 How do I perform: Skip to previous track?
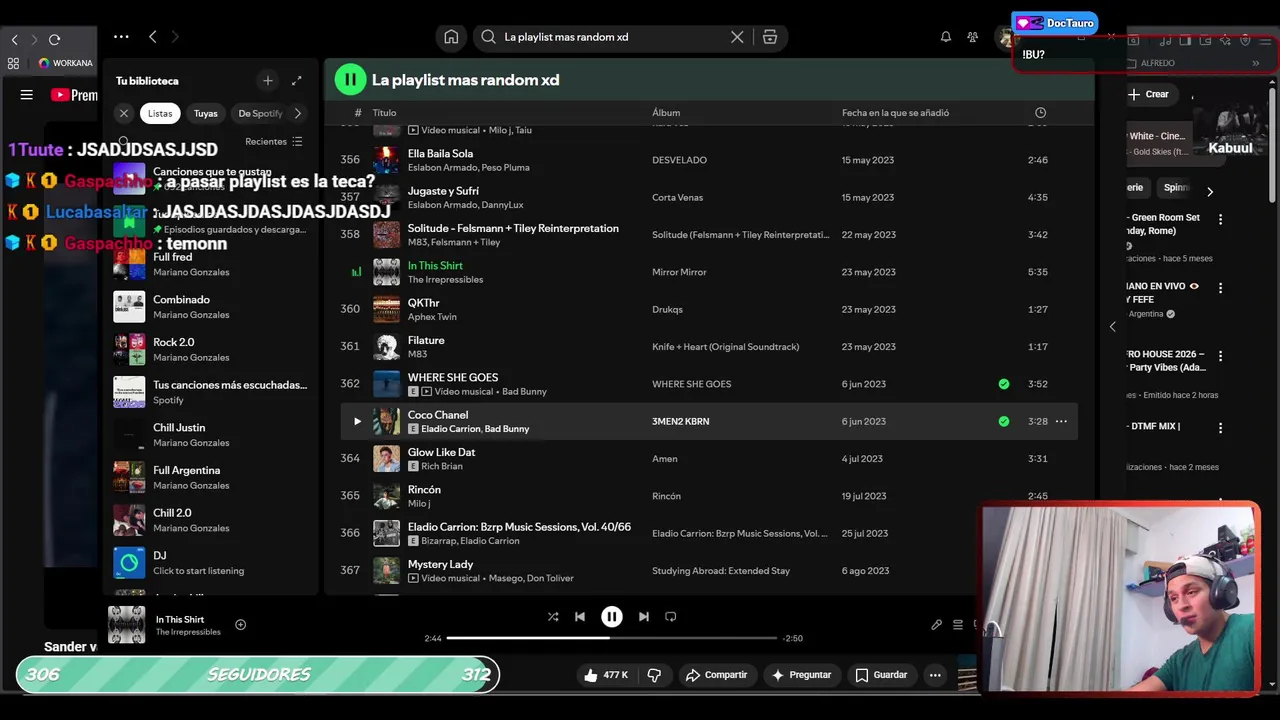coord(580,617)
